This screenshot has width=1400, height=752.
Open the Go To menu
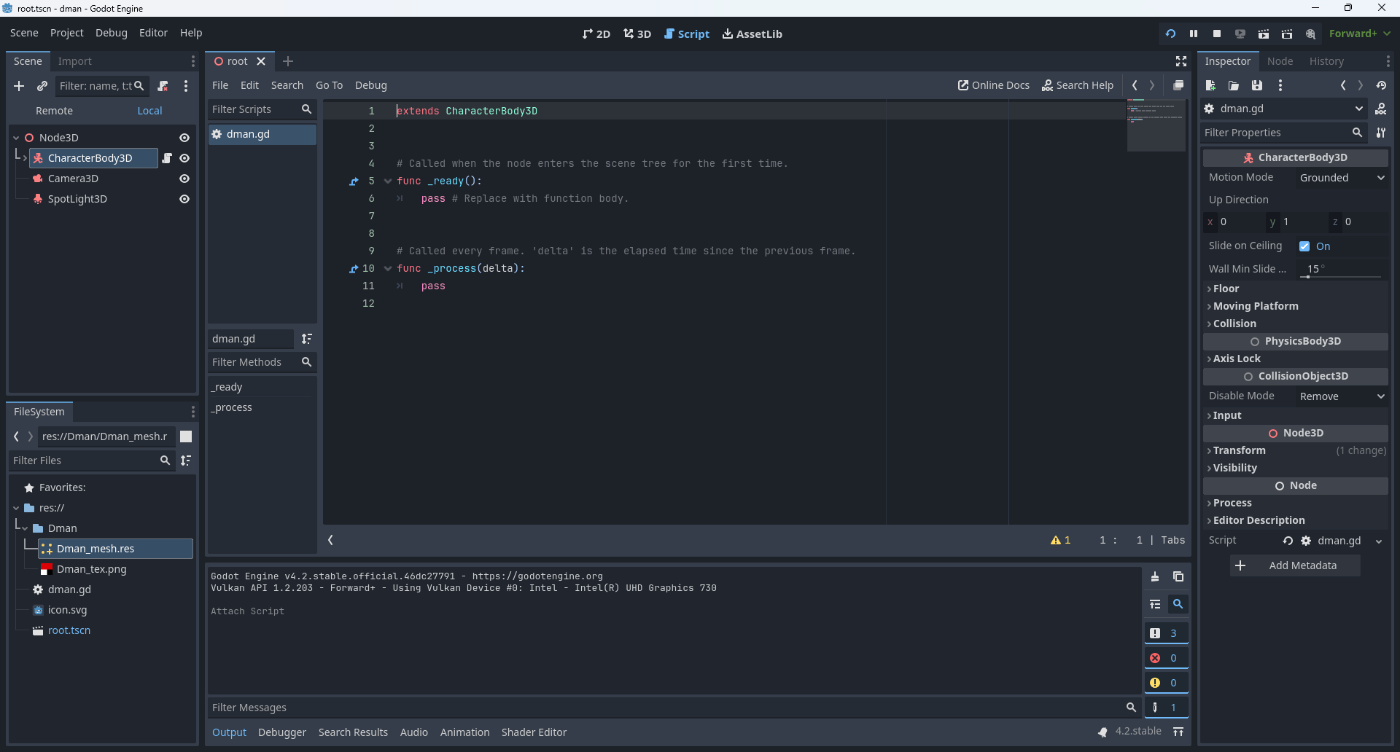pos(329,85)
